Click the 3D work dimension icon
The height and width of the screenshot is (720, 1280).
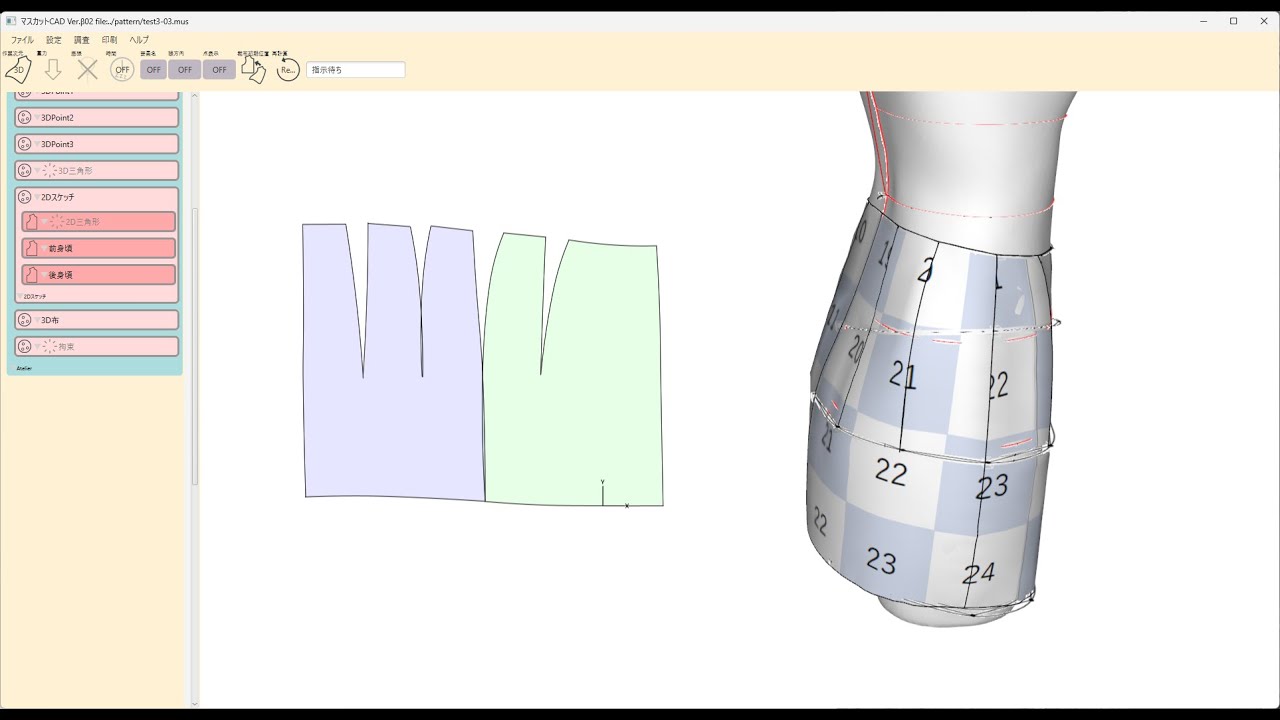(x=18, y=69)
